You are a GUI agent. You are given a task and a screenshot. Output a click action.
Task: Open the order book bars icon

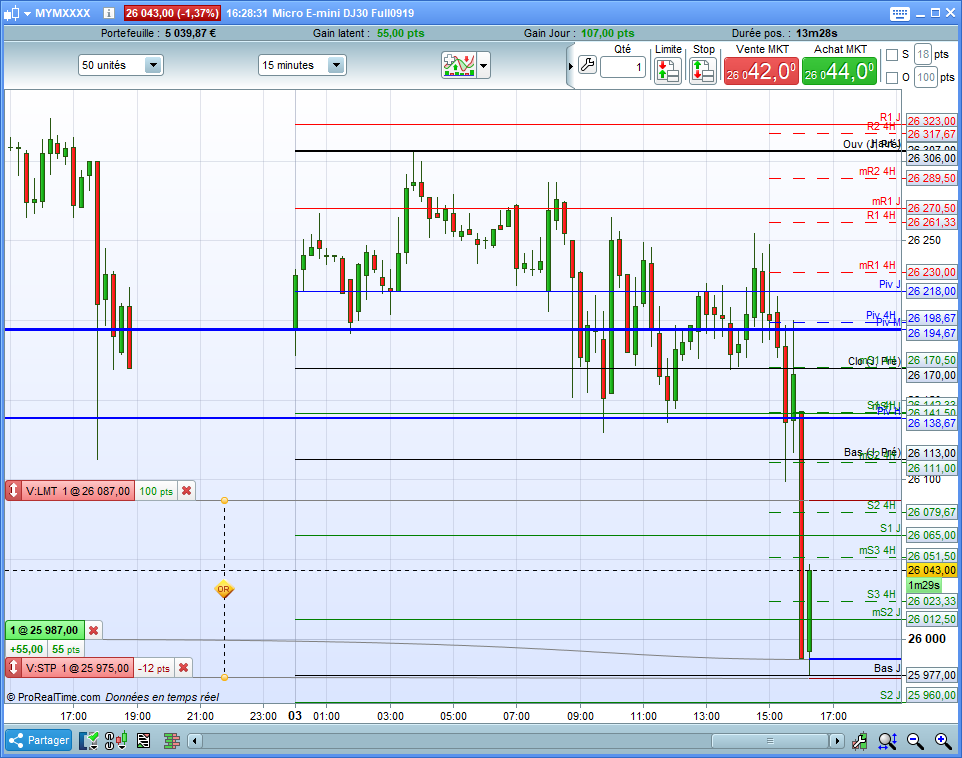coord(172,741)
